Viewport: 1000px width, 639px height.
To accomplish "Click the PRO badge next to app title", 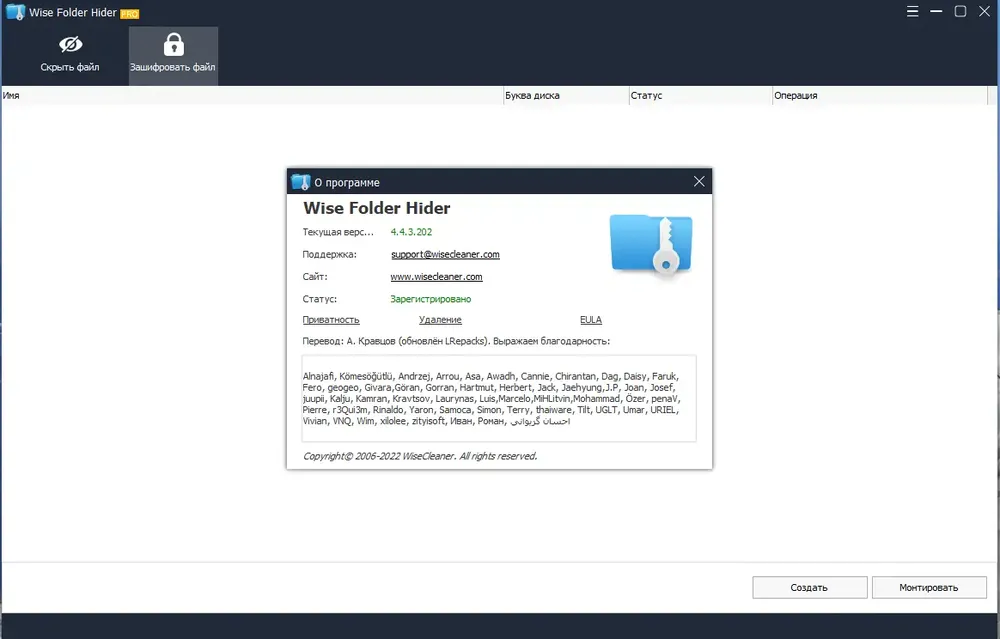I will pos(129,14).
